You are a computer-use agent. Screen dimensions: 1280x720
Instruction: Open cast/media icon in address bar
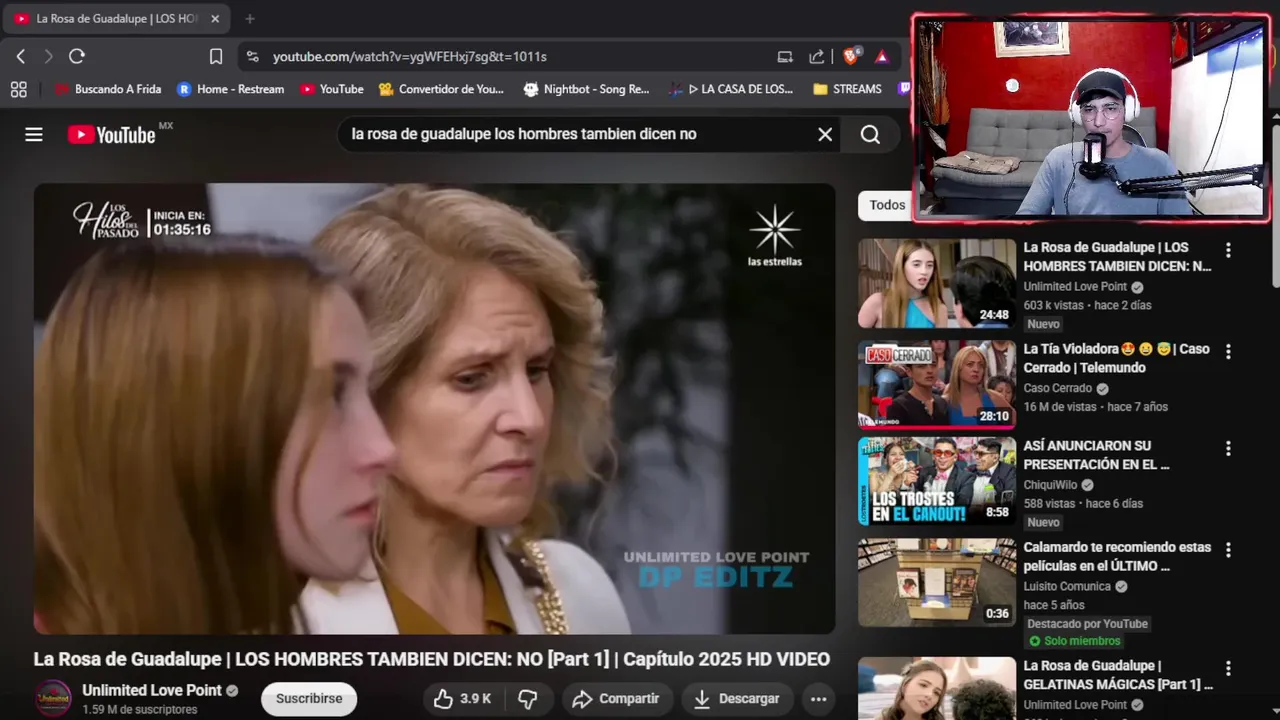pos(785,57)
